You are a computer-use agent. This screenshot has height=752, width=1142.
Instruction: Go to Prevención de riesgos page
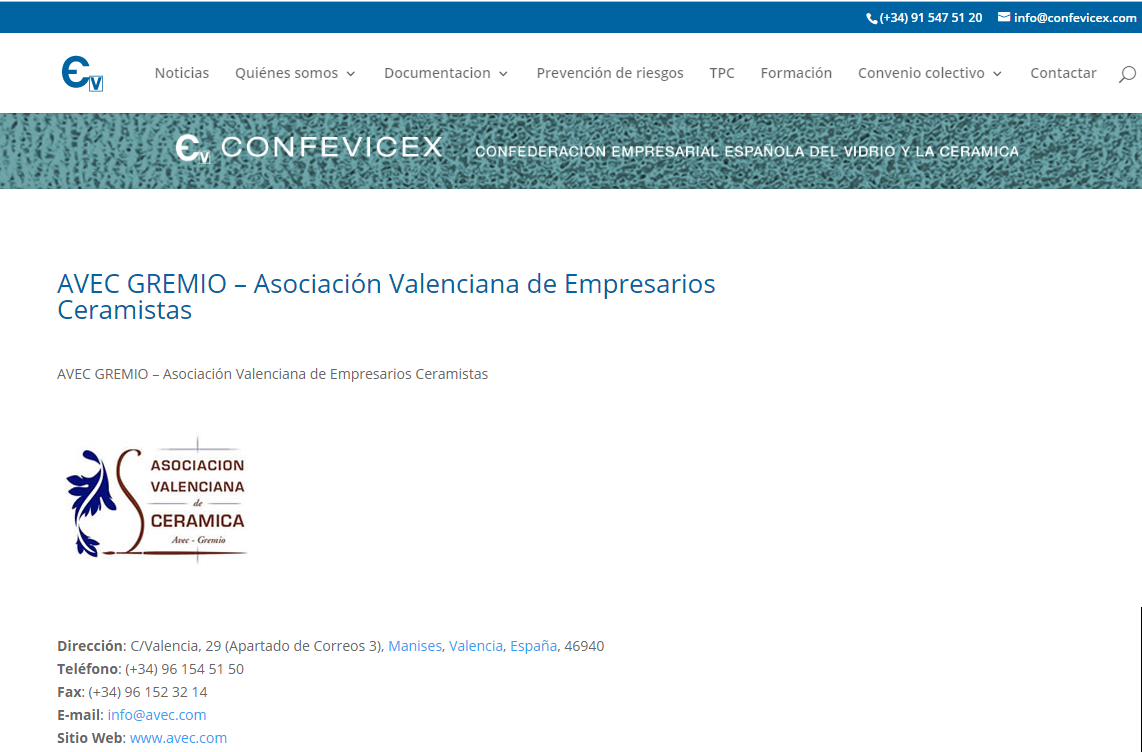click(610, 73)
